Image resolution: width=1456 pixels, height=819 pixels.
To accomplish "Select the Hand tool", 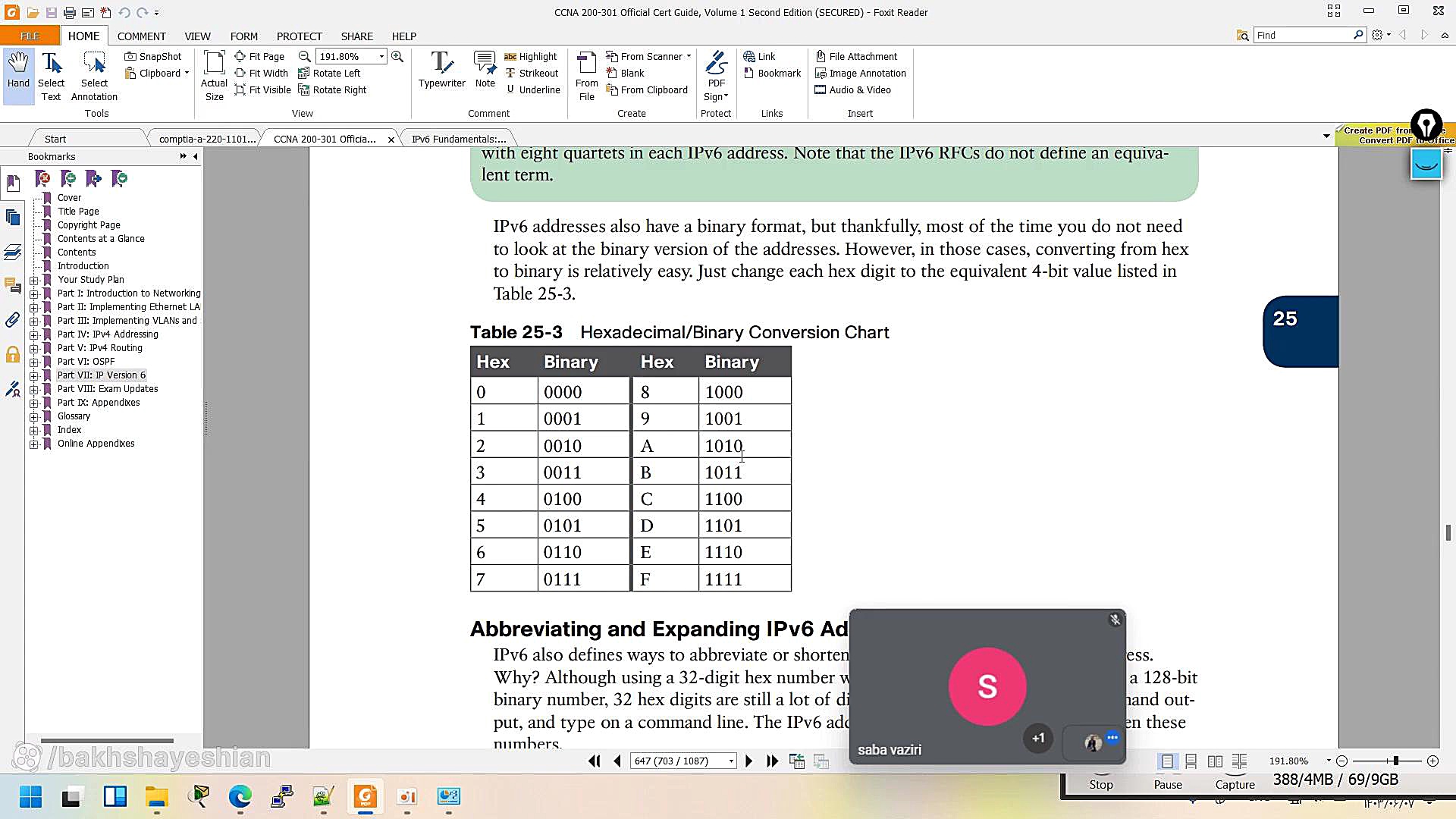I will [18, 76].
